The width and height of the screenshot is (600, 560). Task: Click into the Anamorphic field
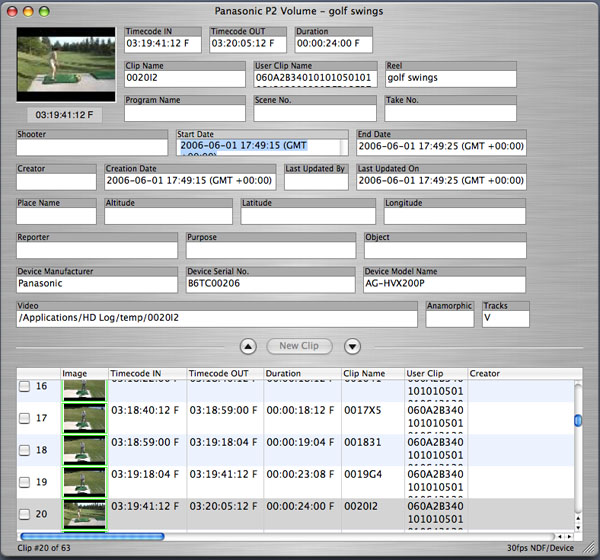[x=450, y=319]
